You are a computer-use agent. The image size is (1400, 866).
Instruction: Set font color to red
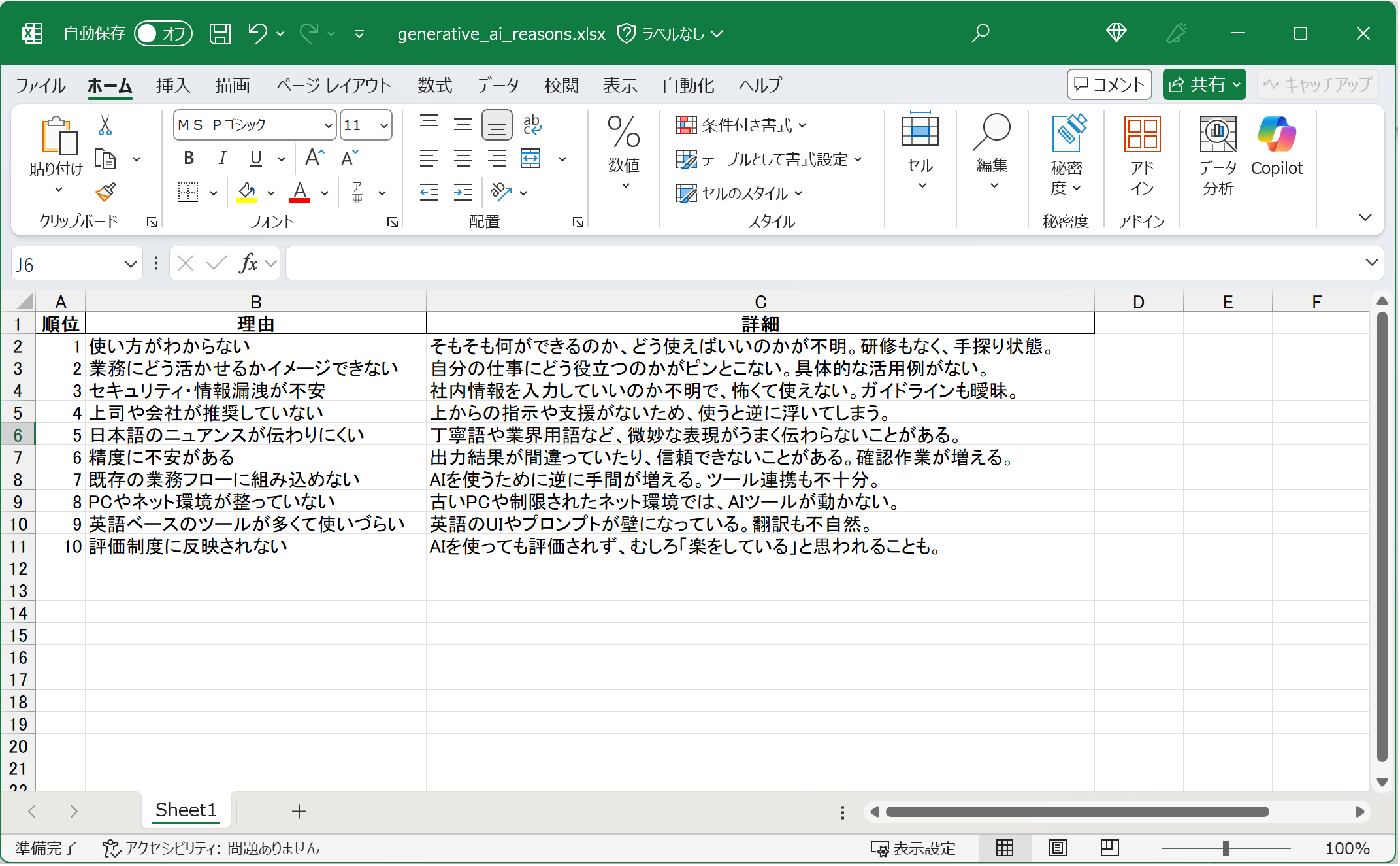pyautogui.click(x=299, y=192)
